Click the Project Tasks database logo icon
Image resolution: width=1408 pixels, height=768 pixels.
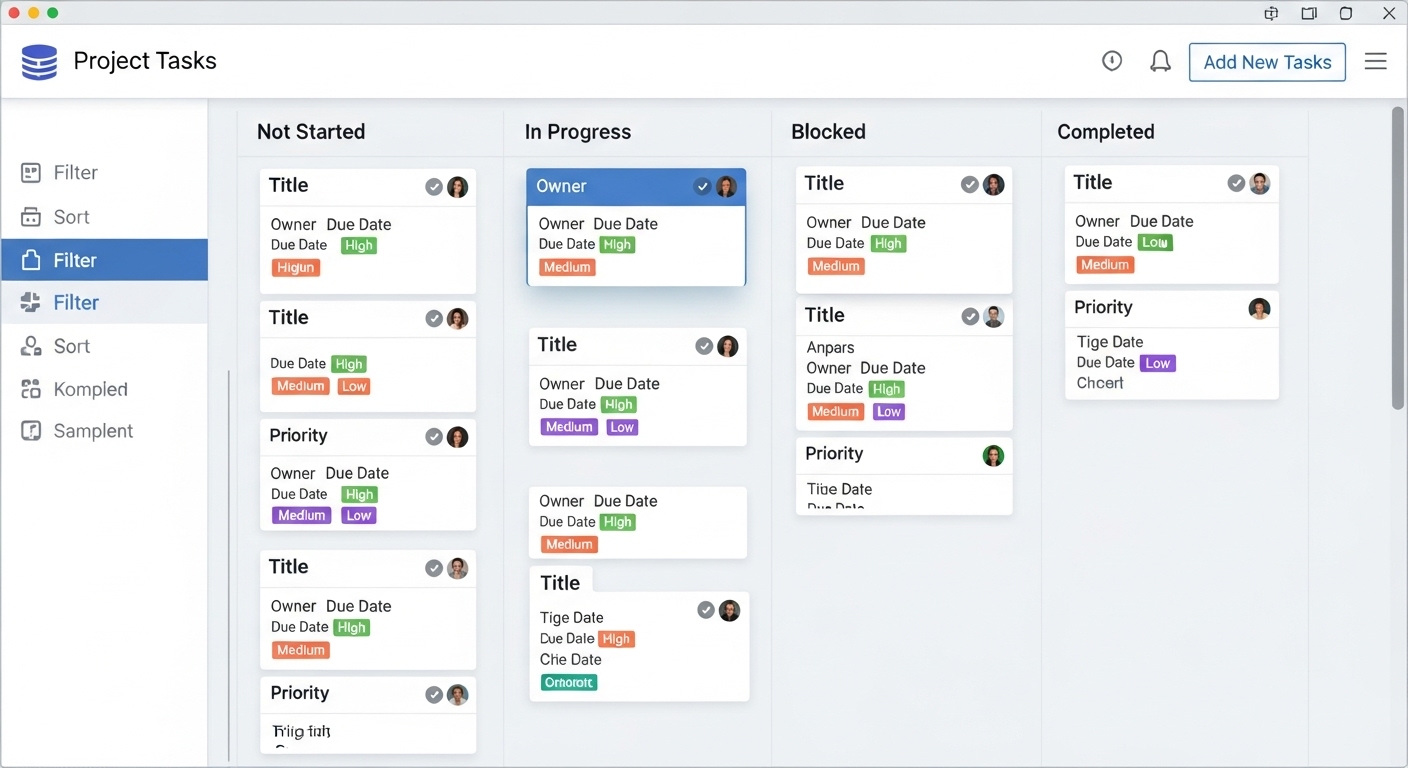click(x=40, y=62)
